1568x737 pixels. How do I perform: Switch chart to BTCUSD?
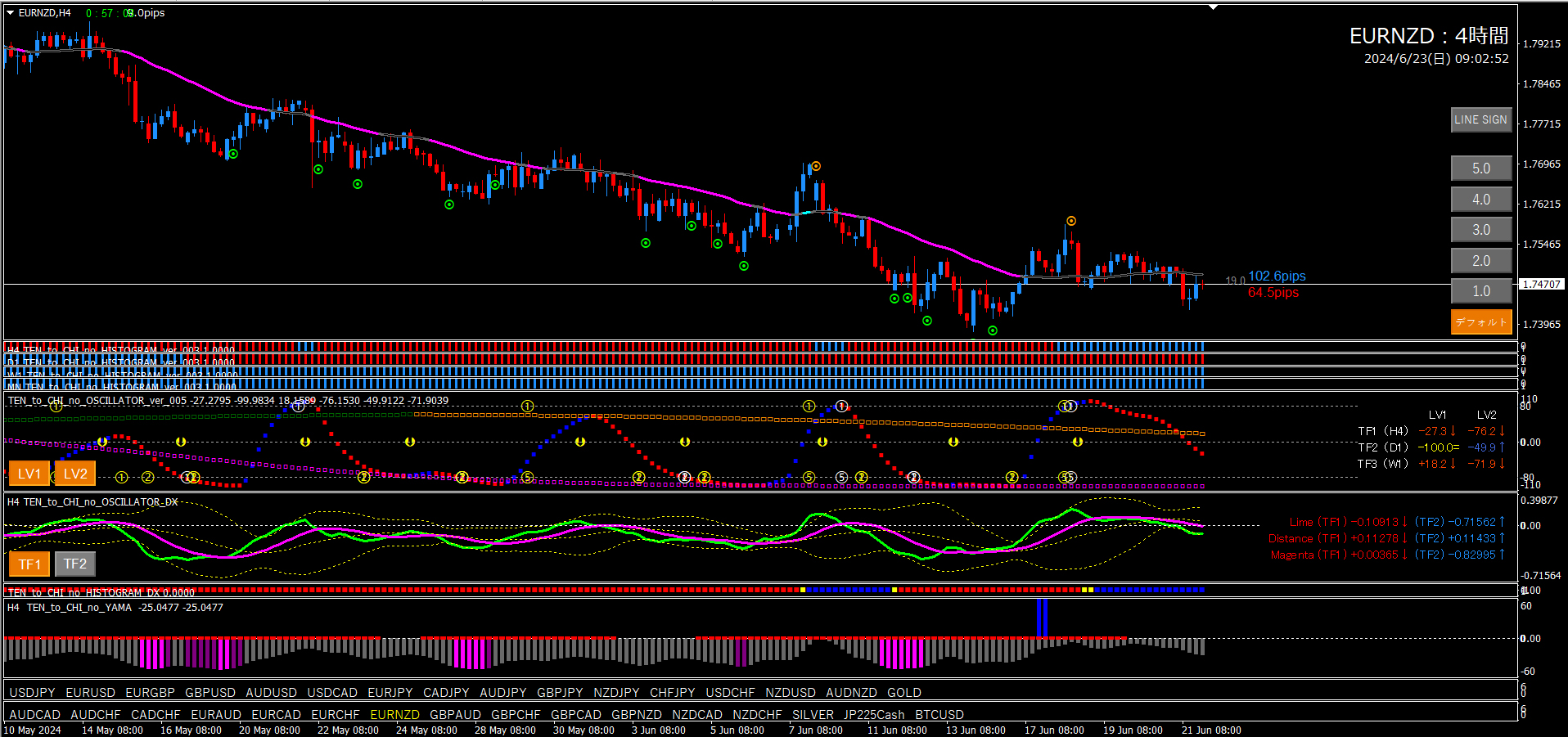(x=939, y=715)
